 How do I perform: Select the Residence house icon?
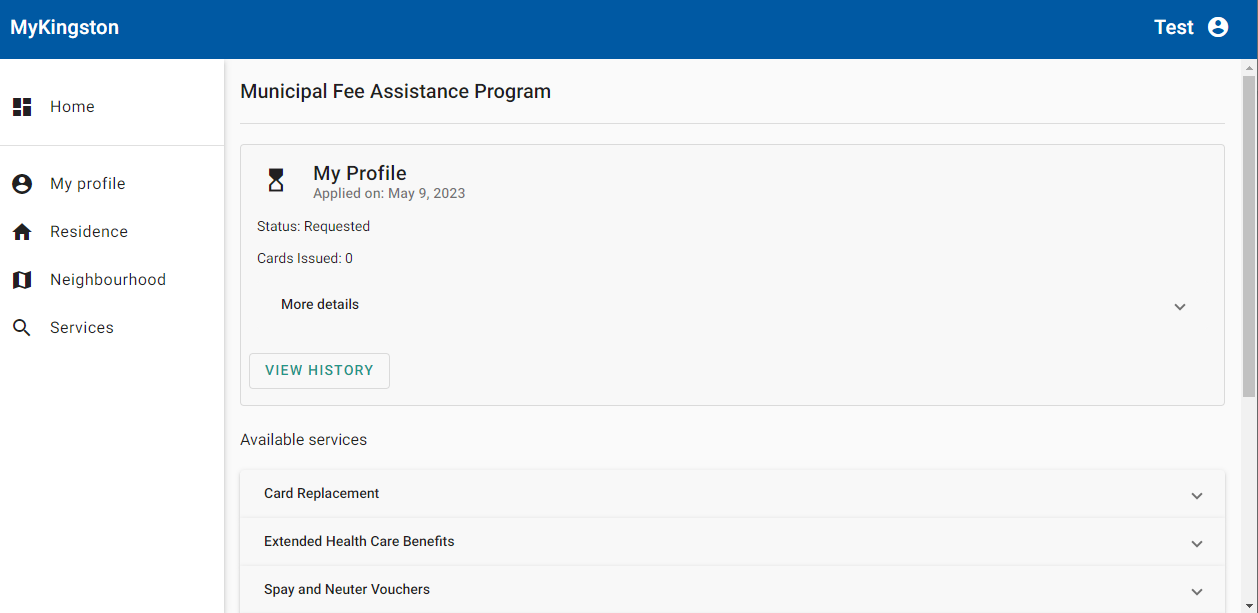pyautogui.click(x=21, y=231)
